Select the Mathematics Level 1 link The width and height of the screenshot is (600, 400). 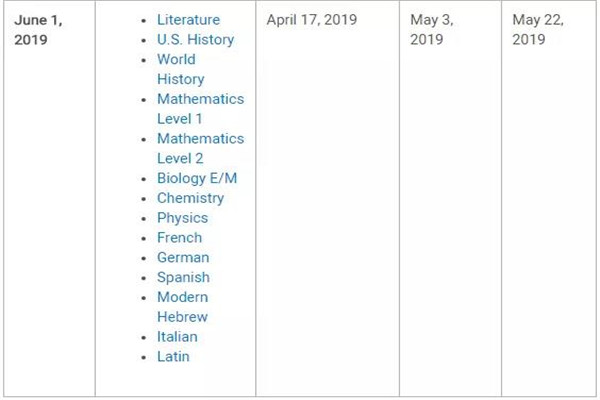point(200,109)
